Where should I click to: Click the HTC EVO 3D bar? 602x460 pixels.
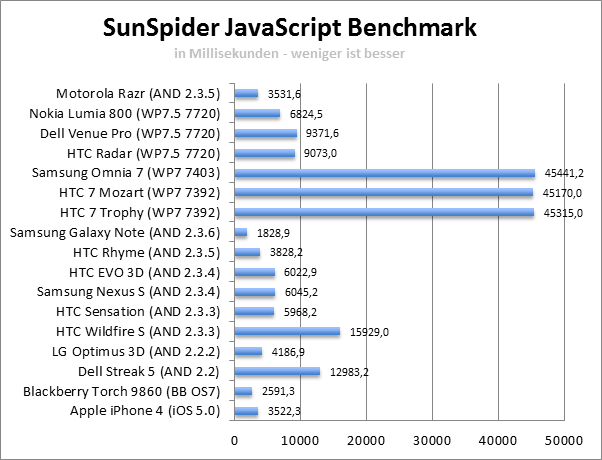(x=255, y=272)
